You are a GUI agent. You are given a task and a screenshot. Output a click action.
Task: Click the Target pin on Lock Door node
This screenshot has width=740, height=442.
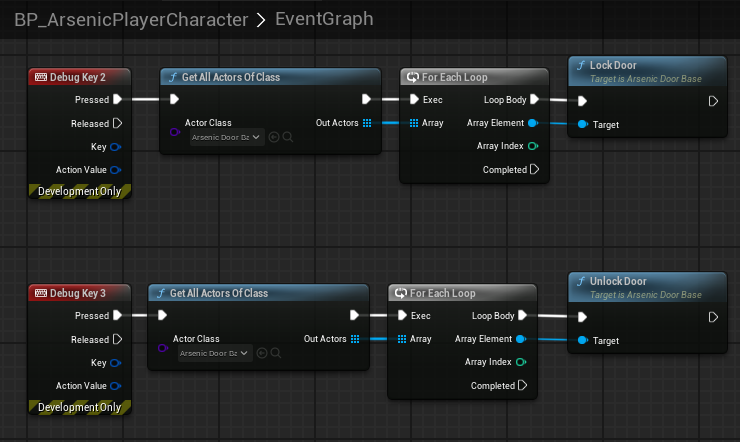click(583, 125)
